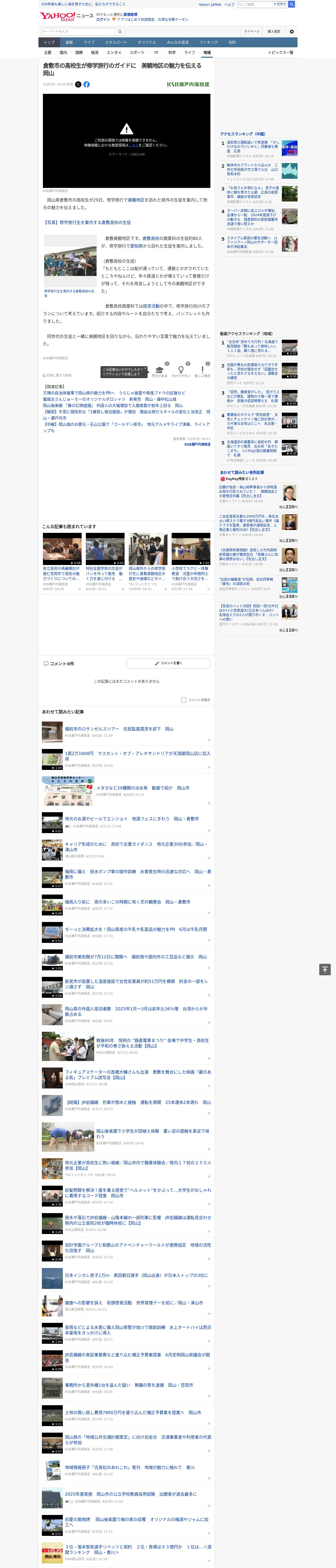This screenshot has width=336, height=1568.
Task: Jump to page top arrow button
Action: (x=325, y=970)
